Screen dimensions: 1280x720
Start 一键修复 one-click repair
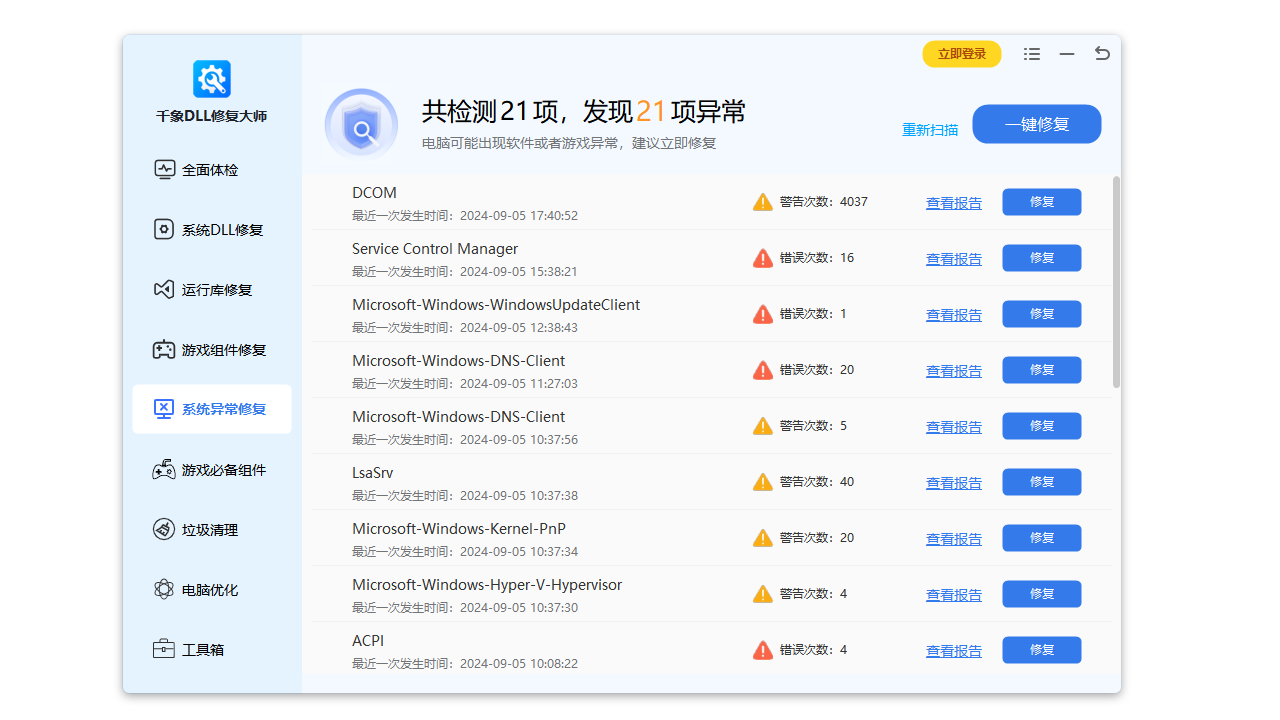click(1036, 124)
